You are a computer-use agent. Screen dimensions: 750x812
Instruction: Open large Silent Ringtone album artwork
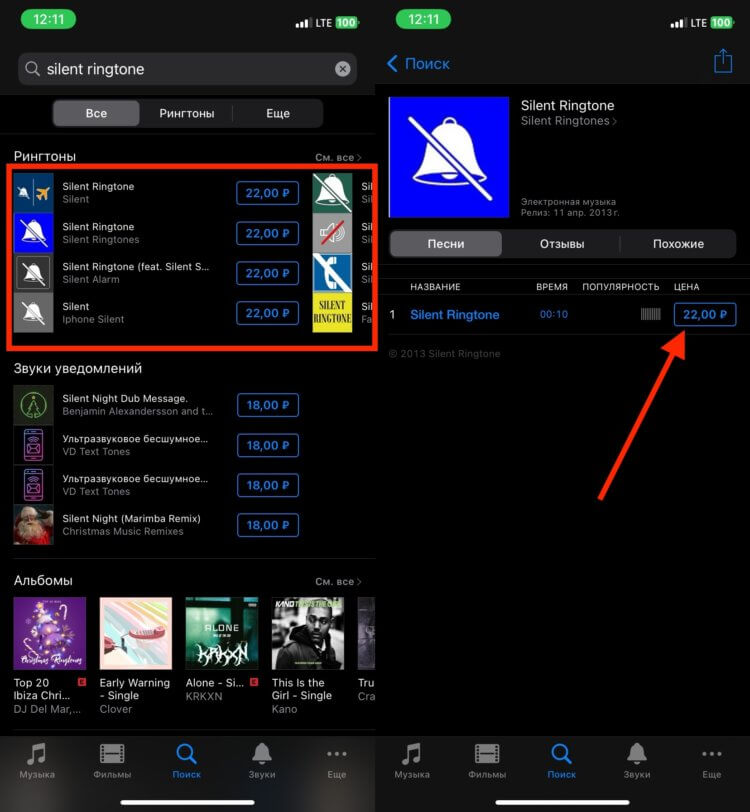449,157
